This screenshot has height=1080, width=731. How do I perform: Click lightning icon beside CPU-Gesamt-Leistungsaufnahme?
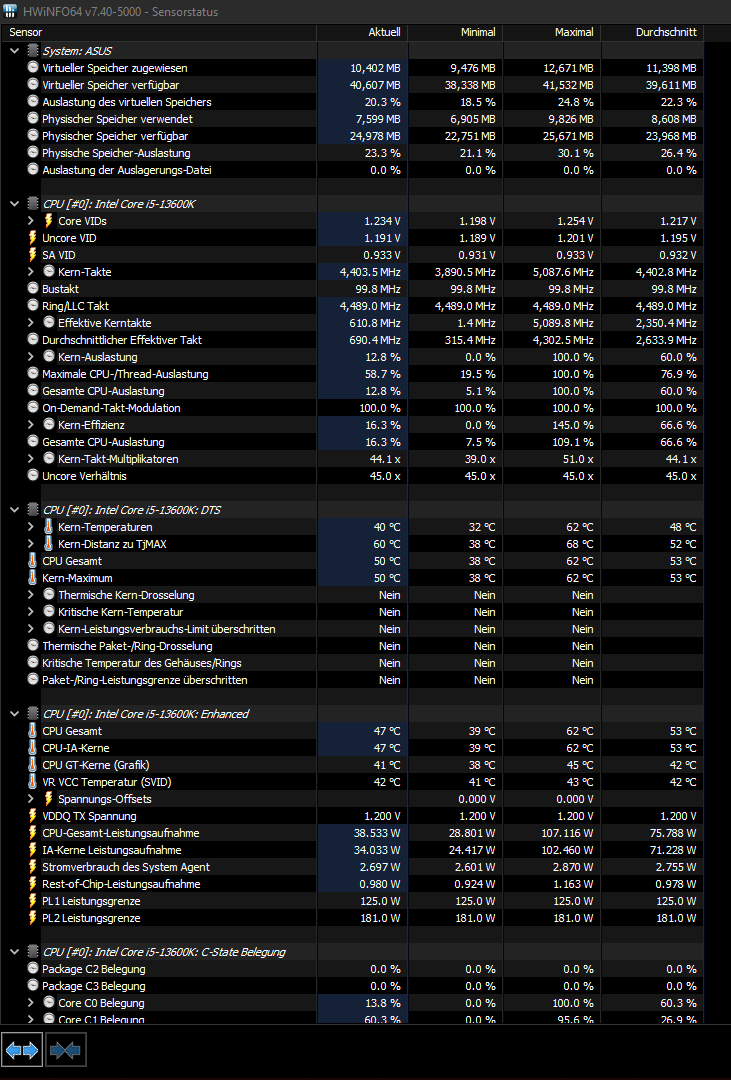32,833
